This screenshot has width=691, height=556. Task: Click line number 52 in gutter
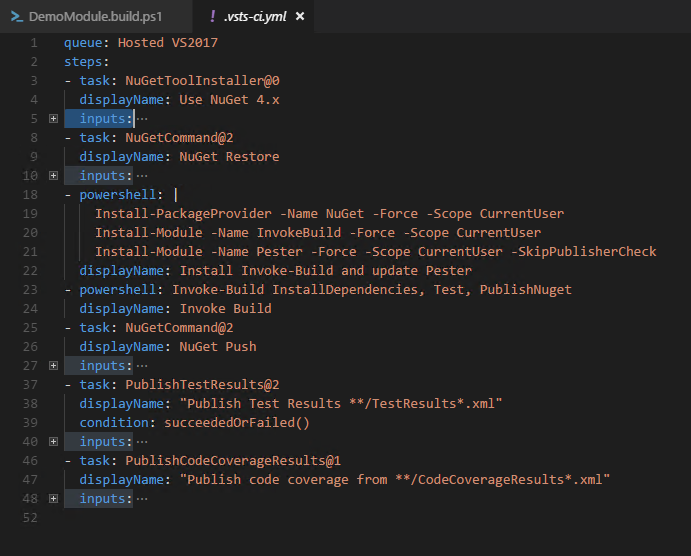pyautogui.click(x=30, y=518)
